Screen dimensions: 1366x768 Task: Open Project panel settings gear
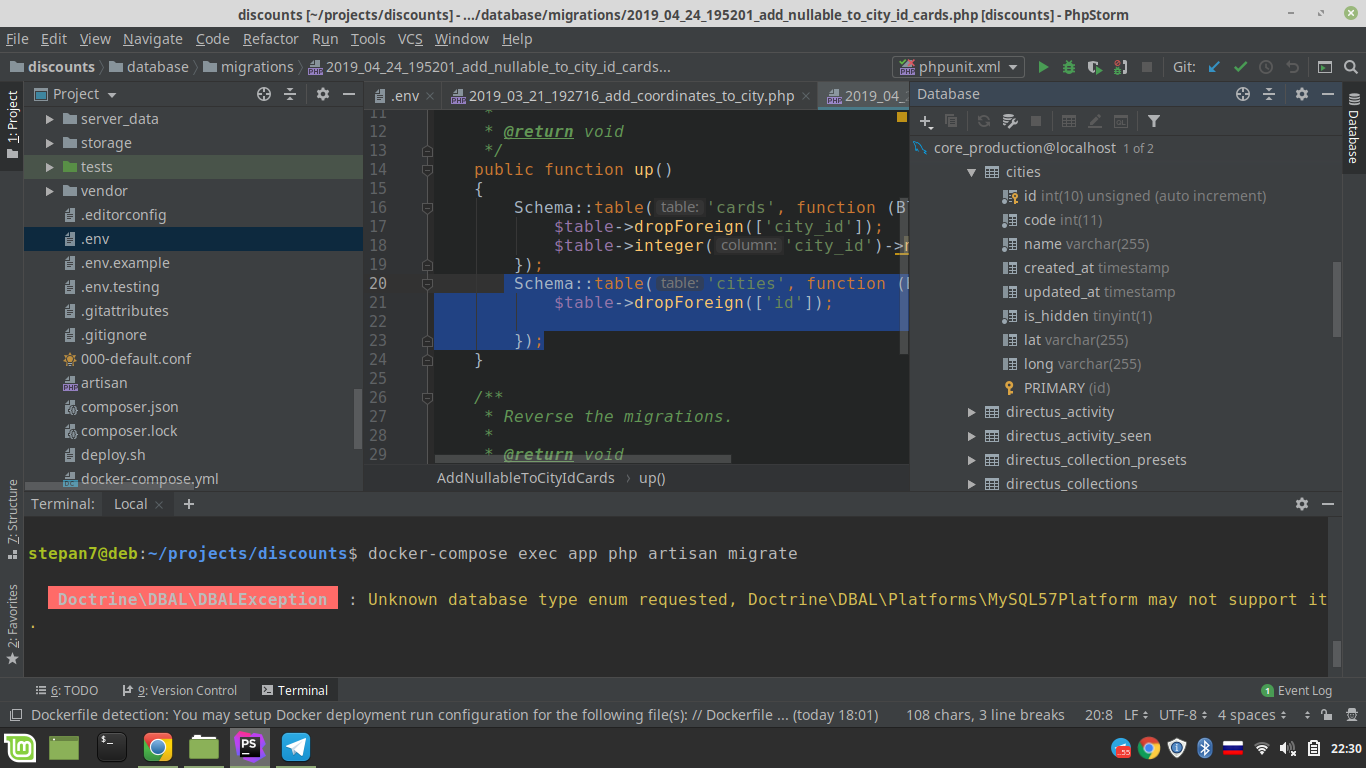[322, 94]
